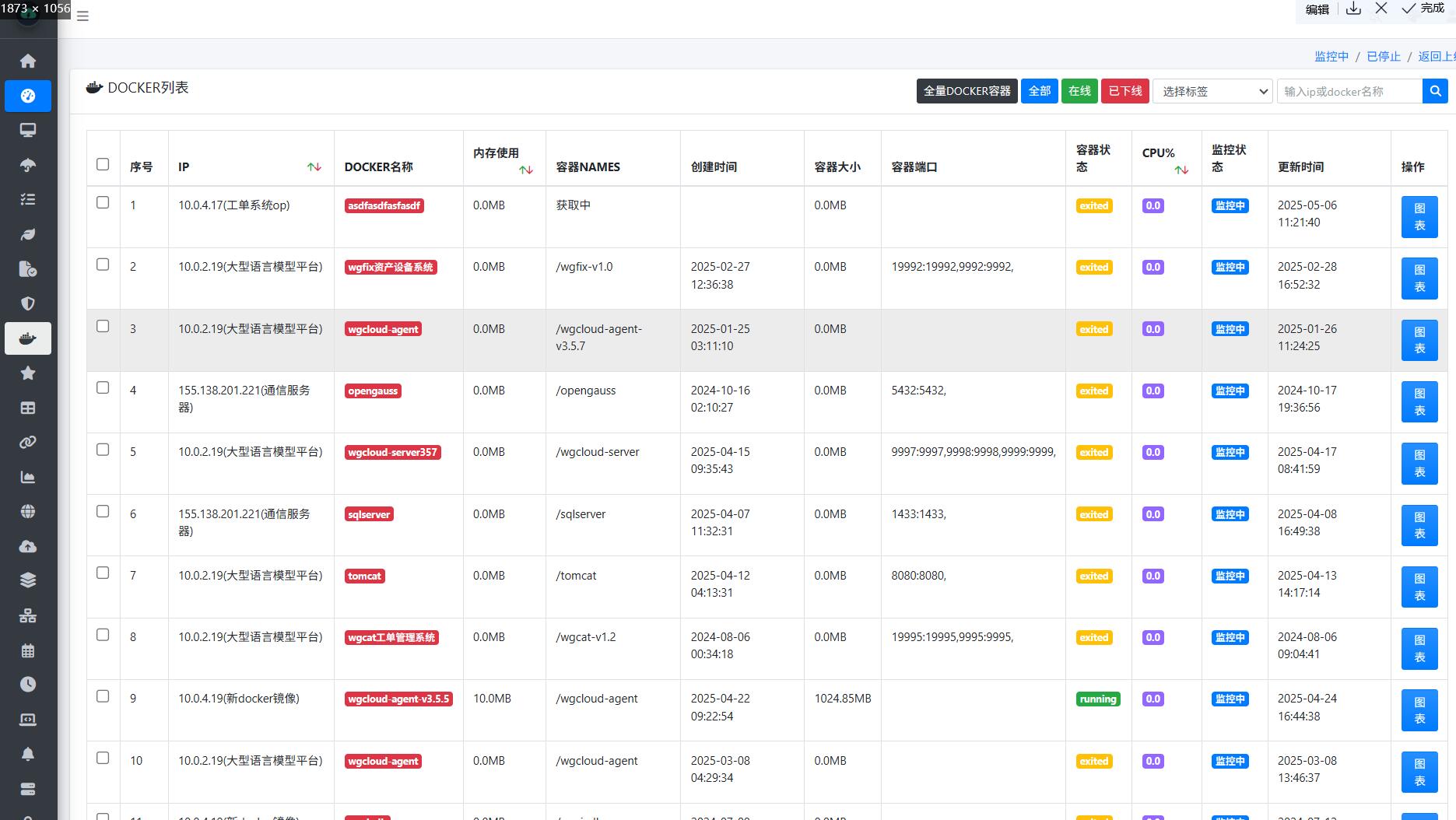This screenshot has height=820, width=1456.
Task: Switch to the 在线 filter tab
Action: 1079,90
